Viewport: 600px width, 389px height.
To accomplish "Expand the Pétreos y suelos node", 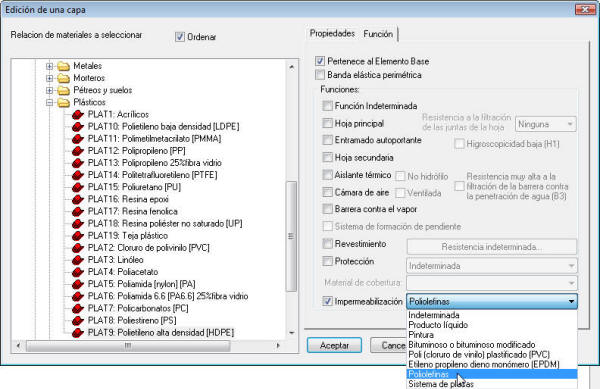I will (x=49, y=91).
